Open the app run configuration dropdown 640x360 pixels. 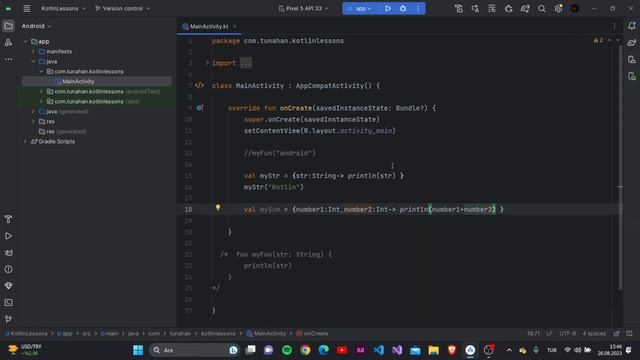360,9
